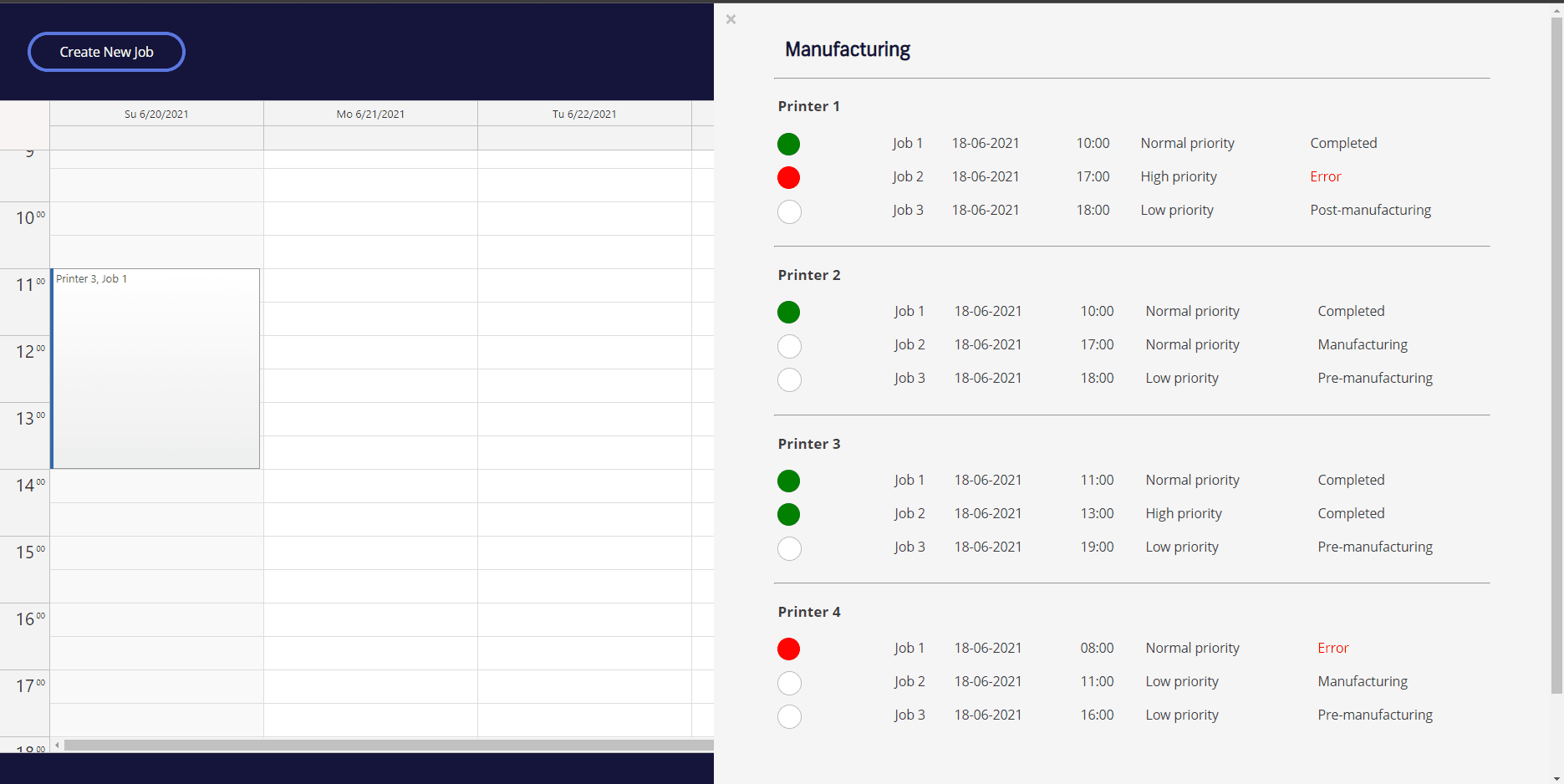Click red error circle for Printer 4 Job 1
The image size is (1564, 784).
point(788,649)
